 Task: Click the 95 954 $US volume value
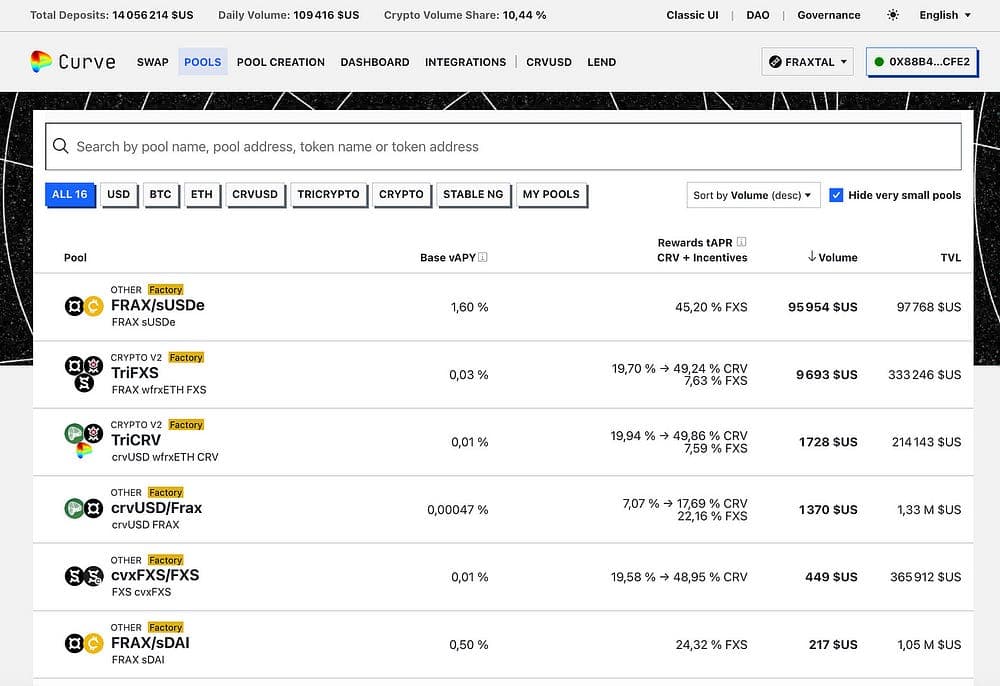point(823,307)
